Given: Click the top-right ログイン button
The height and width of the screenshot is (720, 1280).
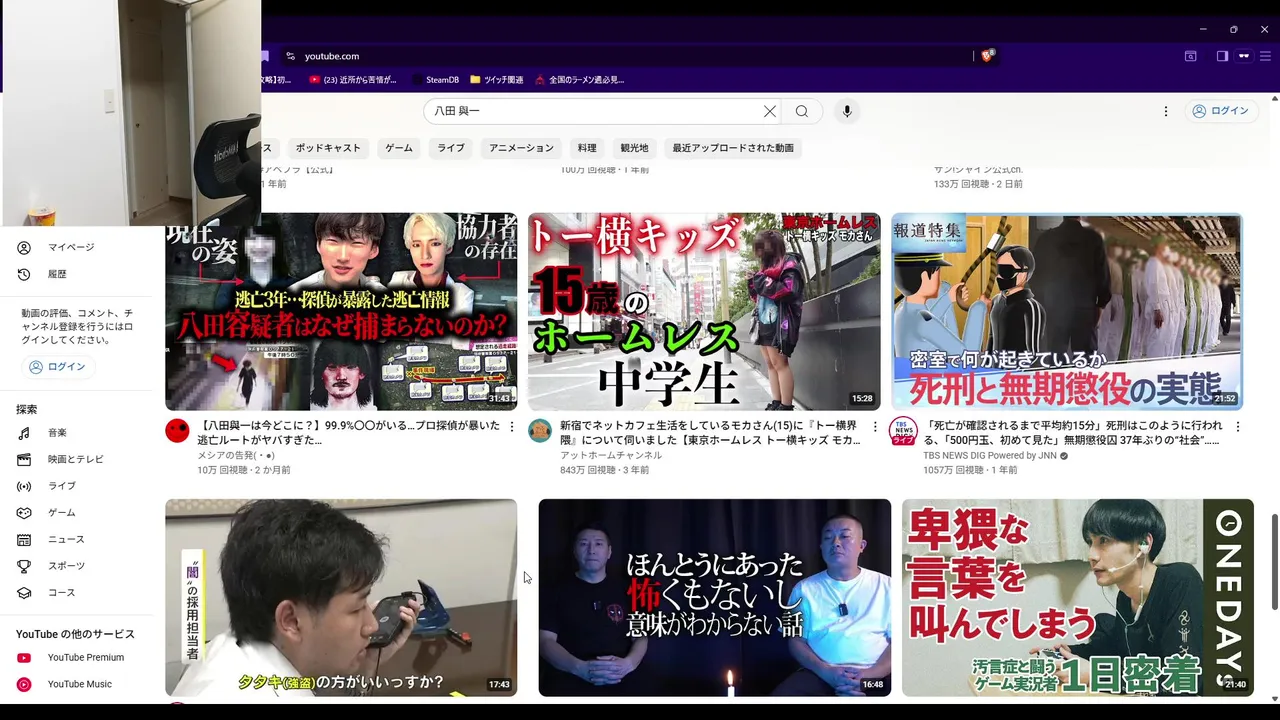Looking at the screenshot, I should pyautogui.click(x=1220, y=111).
